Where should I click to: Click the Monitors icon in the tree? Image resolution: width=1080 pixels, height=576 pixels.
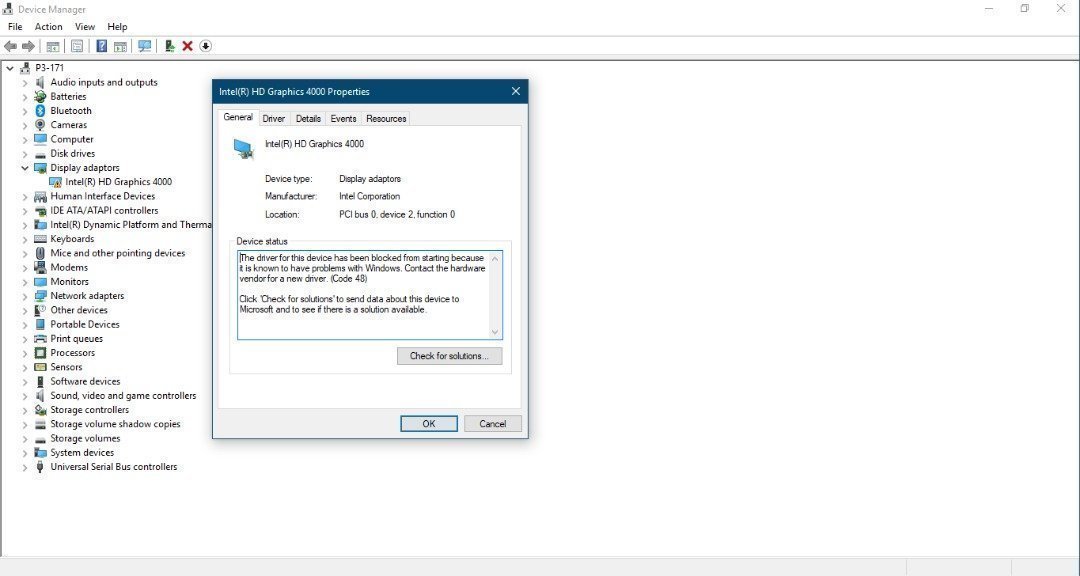(x=40, y=282)
